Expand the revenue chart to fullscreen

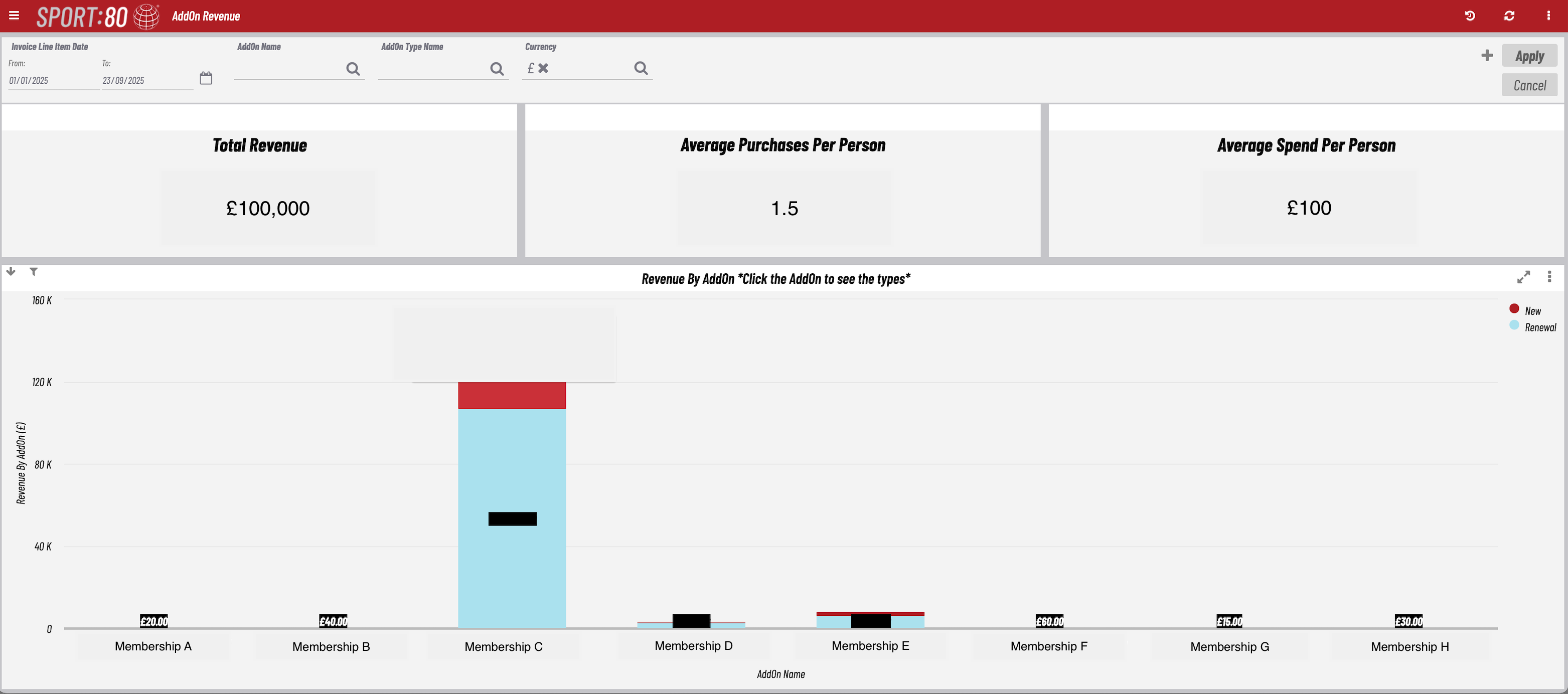click(x=1523, y=278)
